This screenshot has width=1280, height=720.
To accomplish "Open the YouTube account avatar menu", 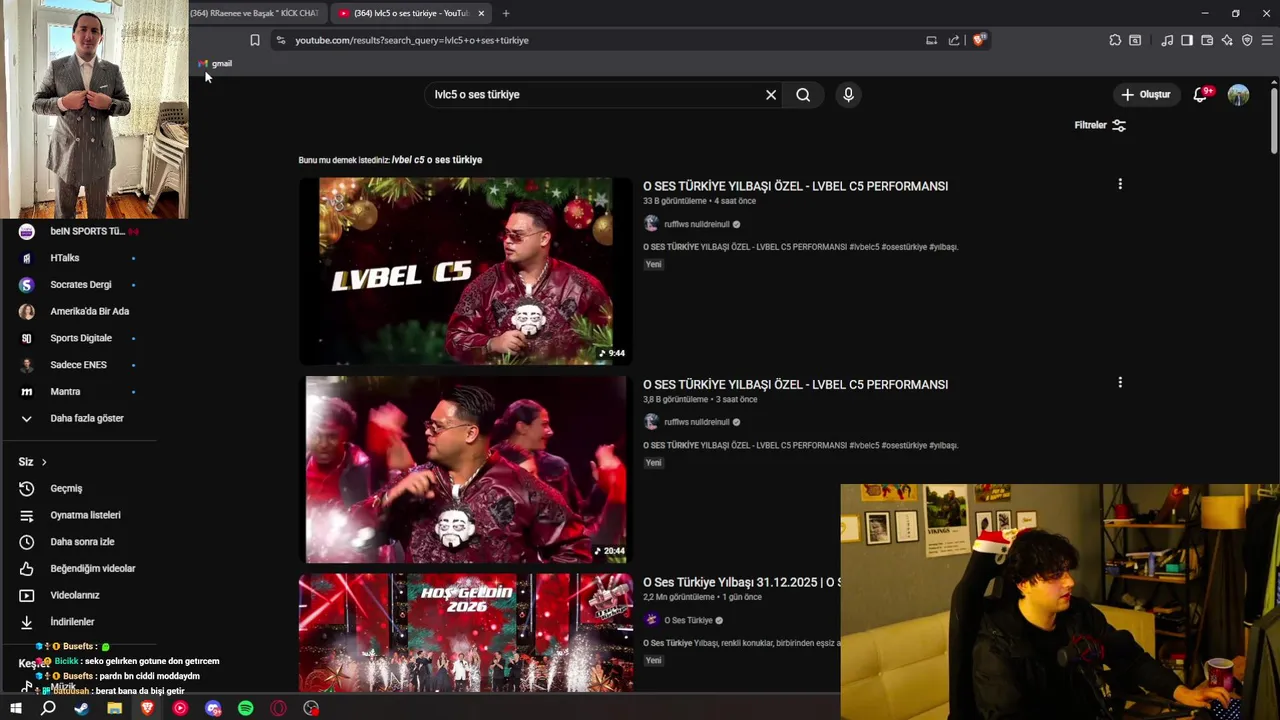I will (1238, 95).
